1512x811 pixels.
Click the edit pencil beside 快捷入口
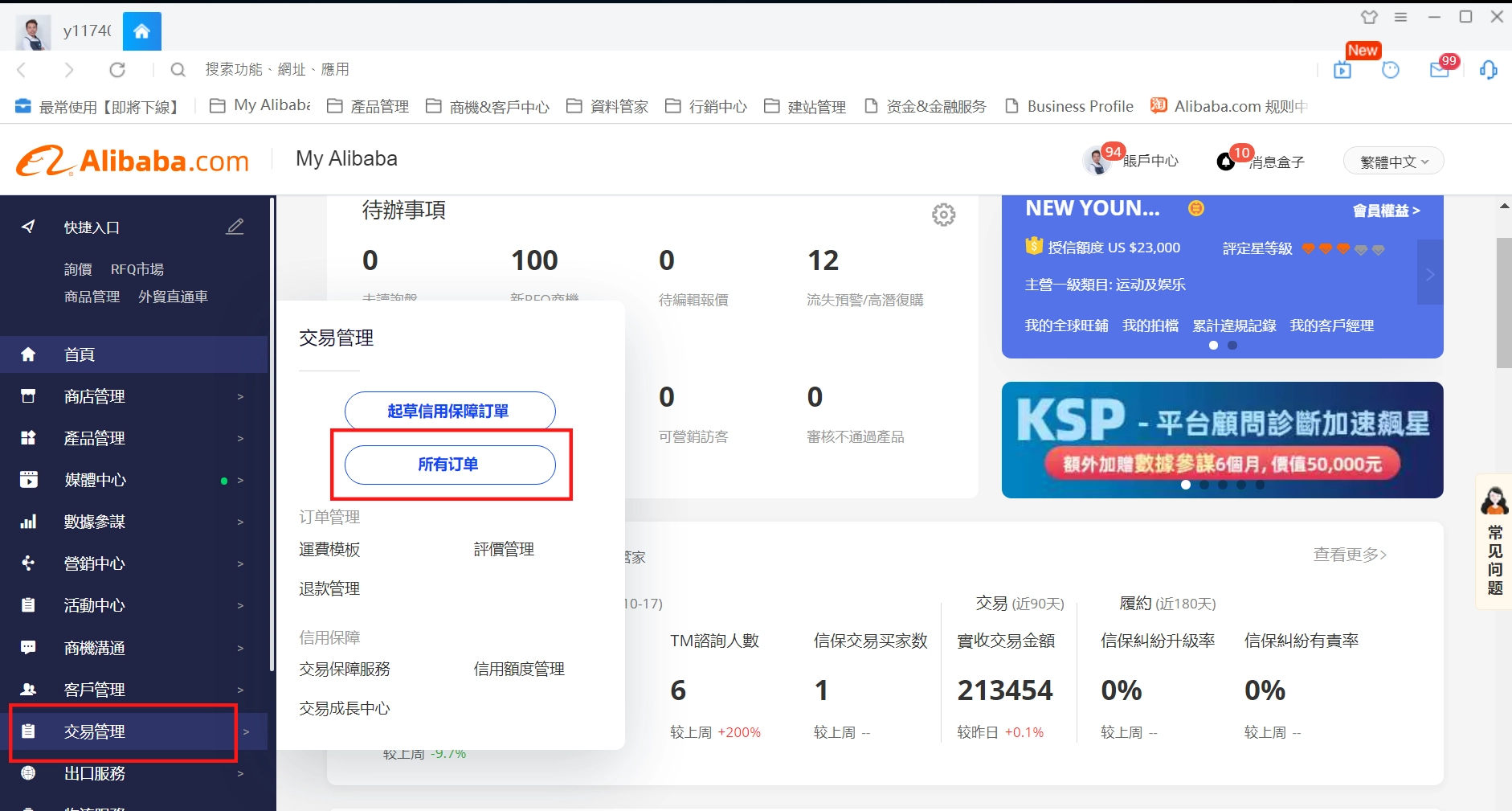[235, 227]
